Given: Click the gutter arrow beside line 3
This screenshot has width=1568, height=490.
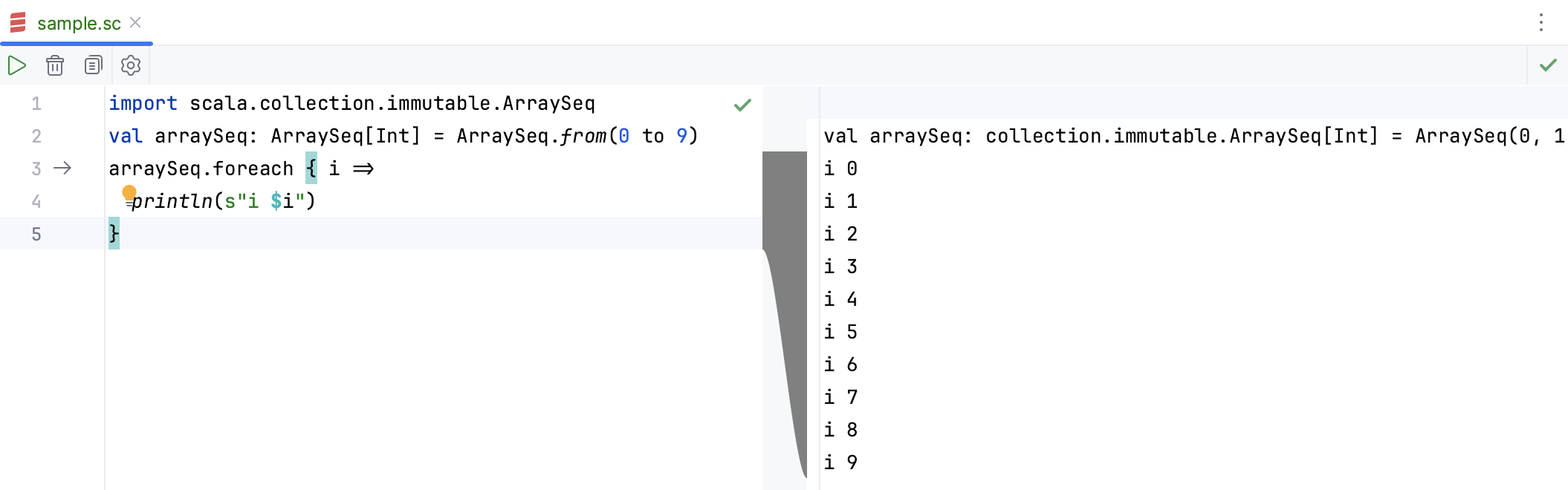Looking at the screenshot, I should [x=63, y=169].
